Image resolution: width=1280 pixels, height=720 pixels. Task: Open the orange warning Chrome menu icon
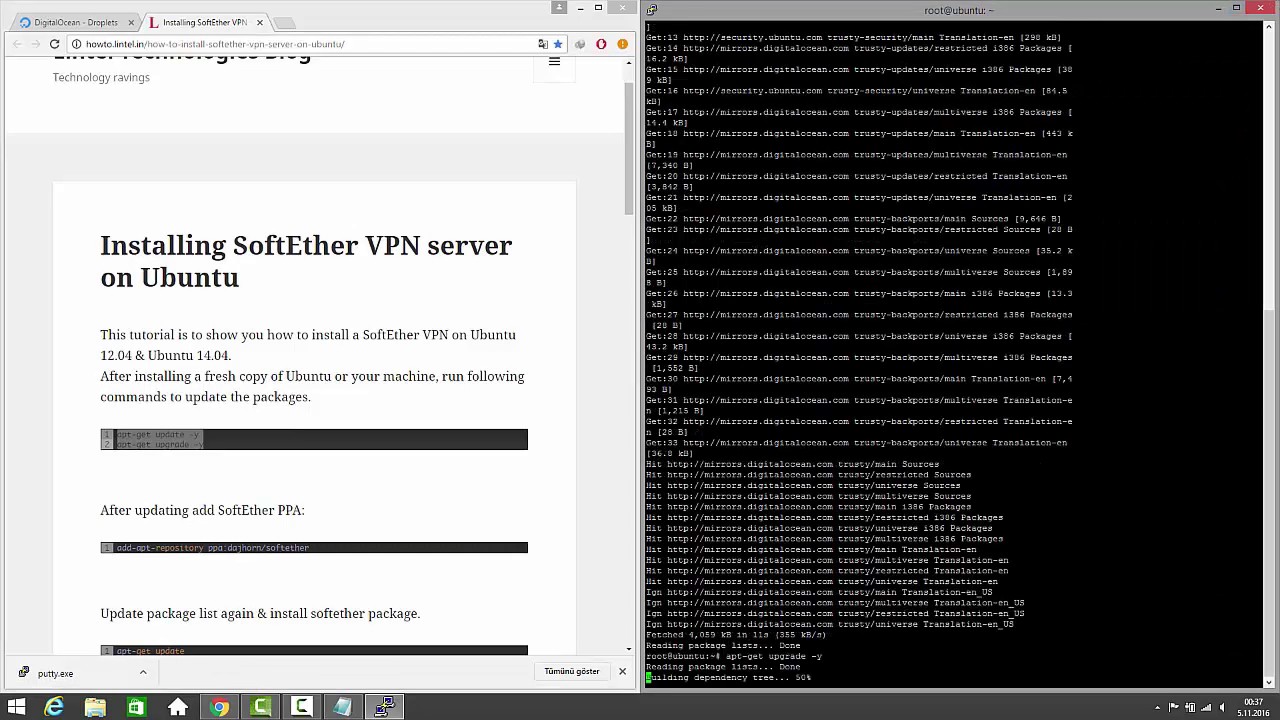point(622,44)
